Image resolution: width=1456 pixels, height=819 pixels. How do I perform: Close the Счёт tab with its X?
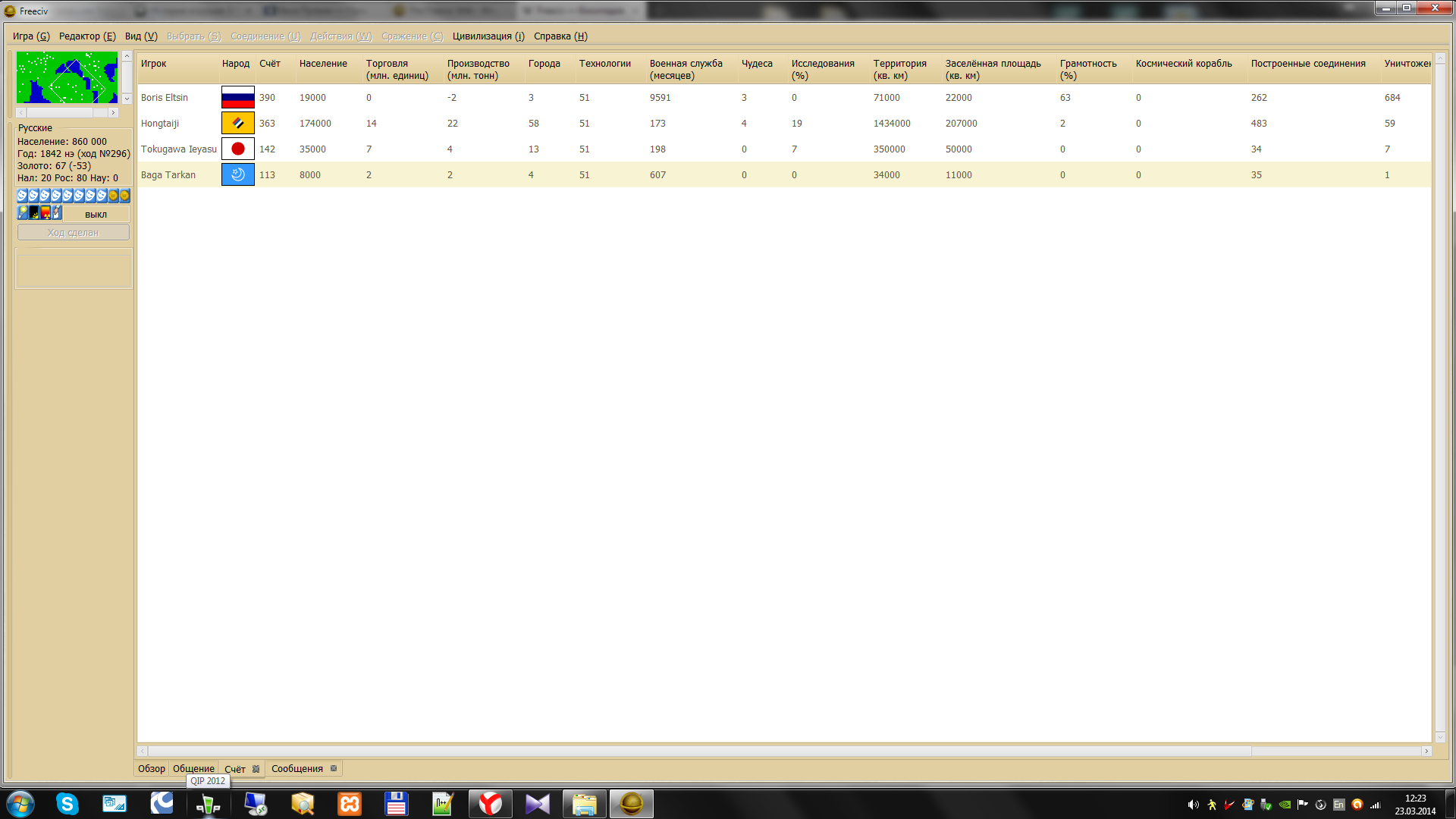click(x=256, y=769)
